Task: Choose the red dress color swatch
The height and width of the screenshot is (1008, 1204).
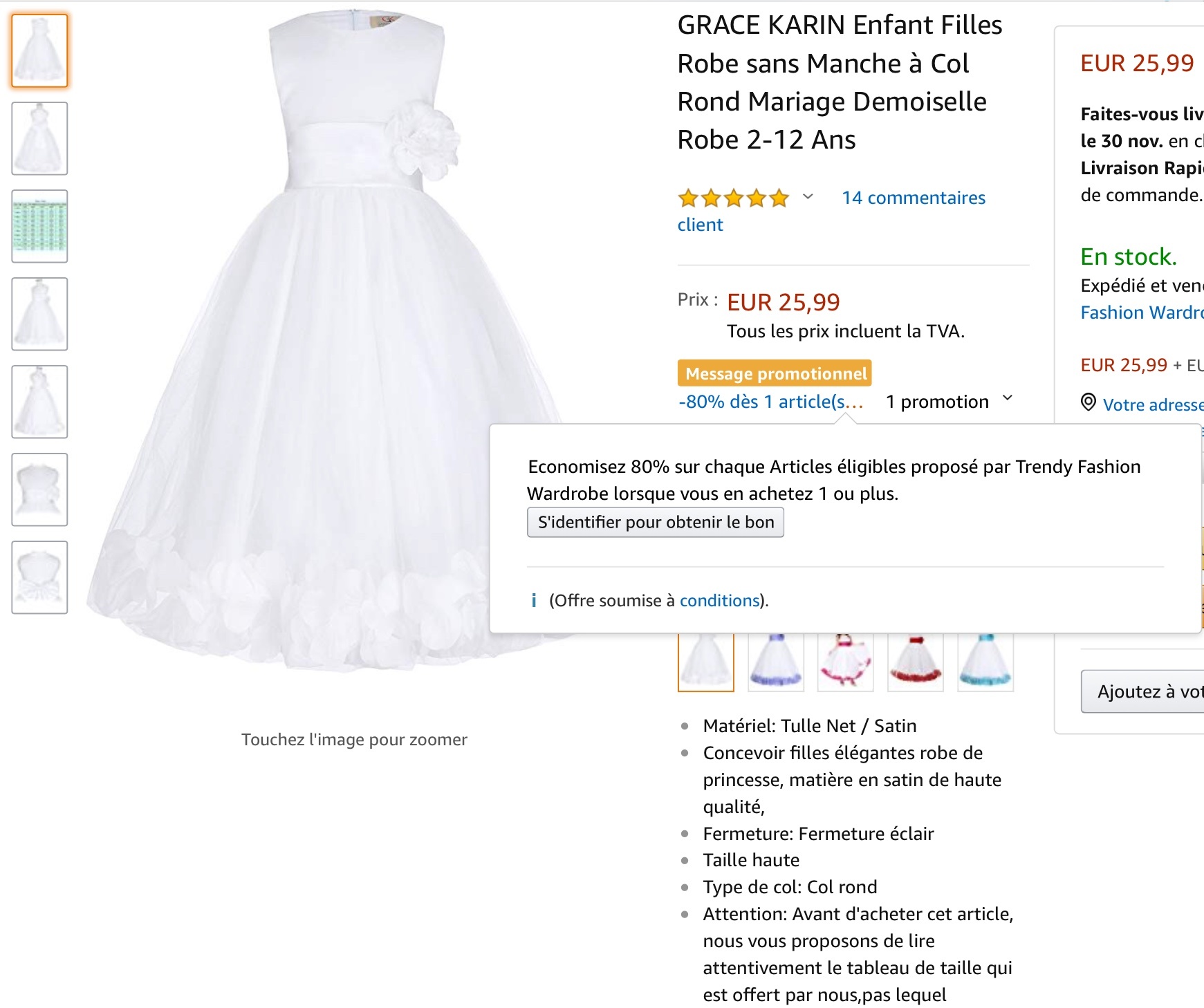Action: point(915,662)
